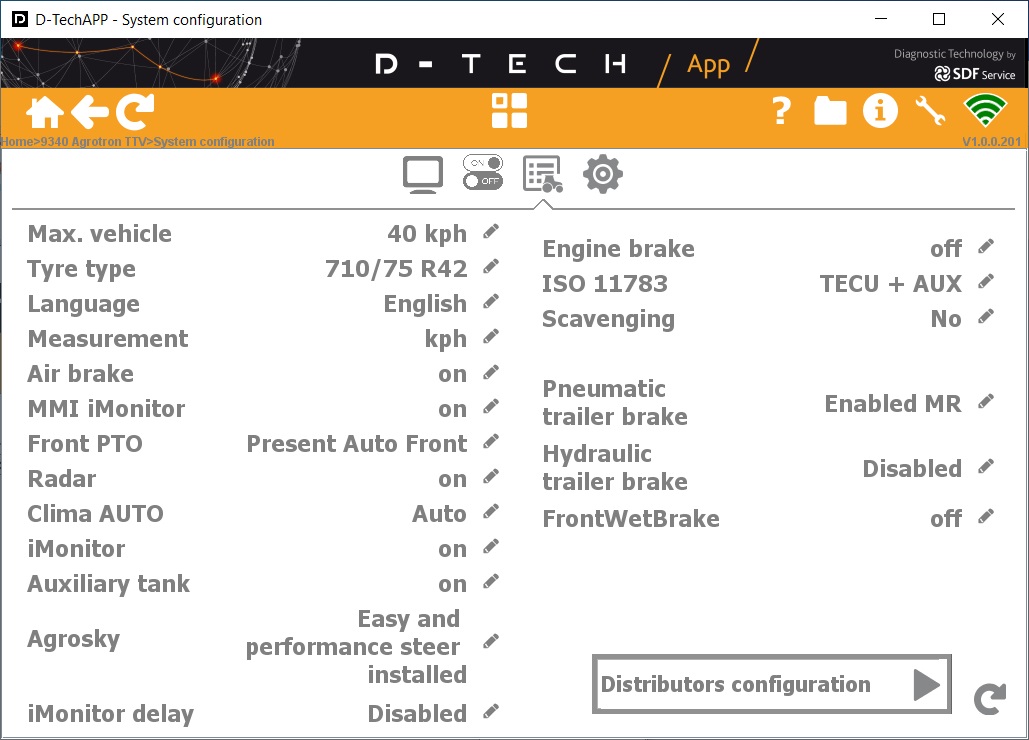Edit Tyre type 710/75 R42 pencil

pos(491,266)
